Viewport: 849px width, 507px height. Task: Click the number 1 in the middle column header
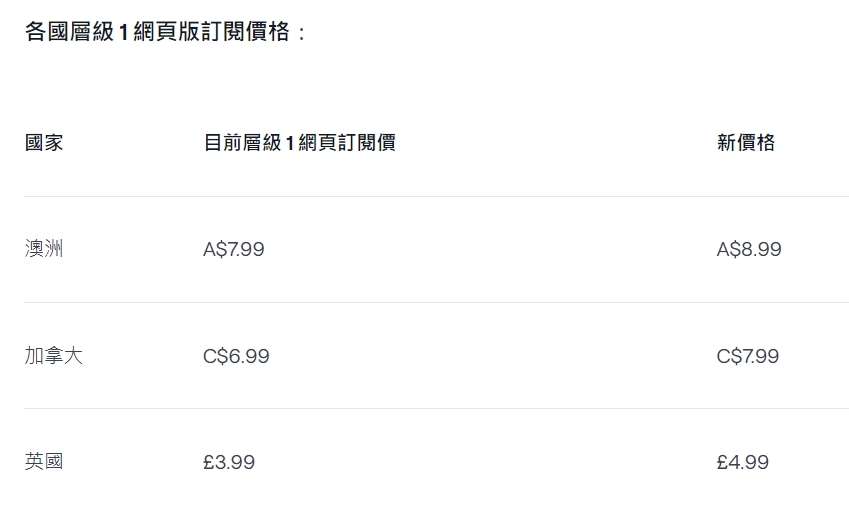(x=290, y=143)
